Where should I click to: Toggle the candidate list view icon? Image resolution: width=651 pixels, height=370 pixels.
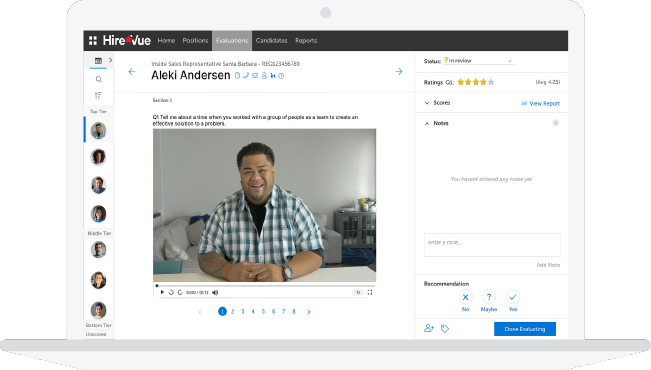tap(98, 61)
